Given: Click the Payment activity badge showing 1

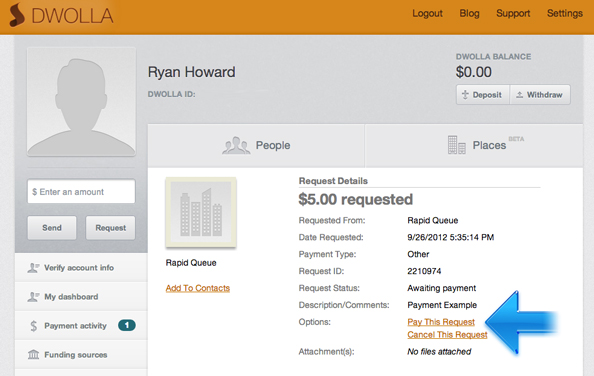Looking at the screenshot, I should 127,325.
